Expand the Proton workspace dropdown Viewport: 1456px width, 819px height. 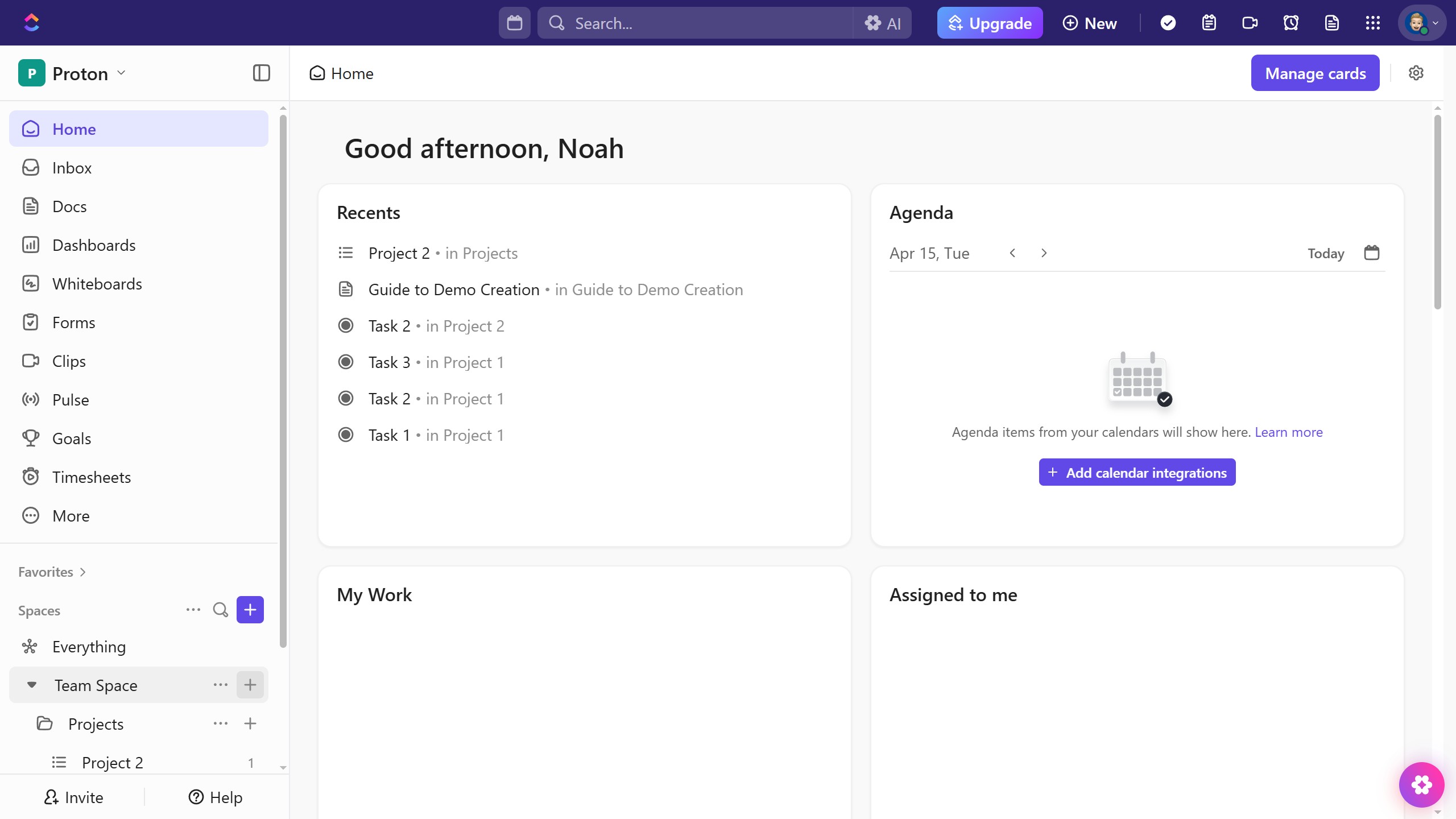click(121, 73)
